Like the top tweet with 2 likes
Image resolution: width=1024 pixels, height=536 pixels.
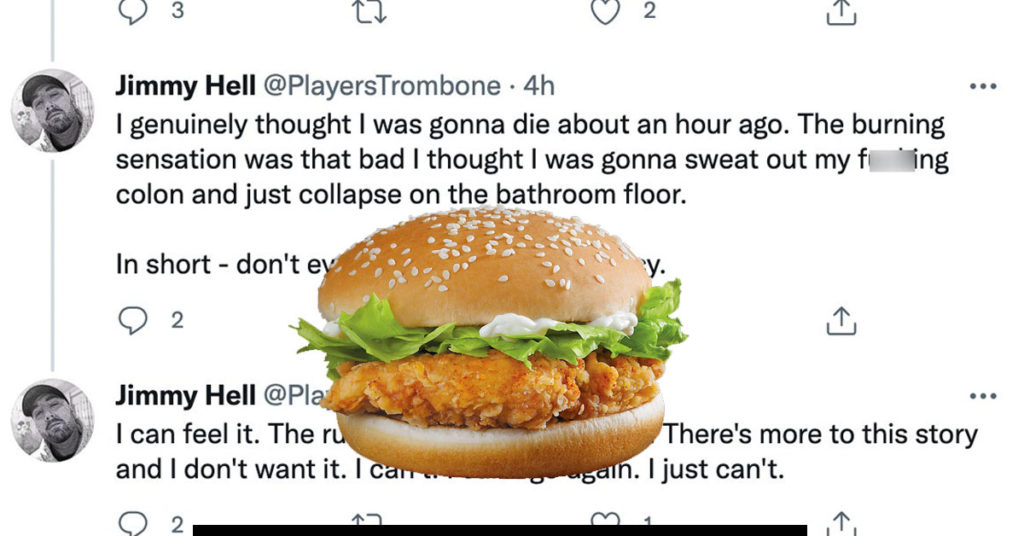click(605, 11)
